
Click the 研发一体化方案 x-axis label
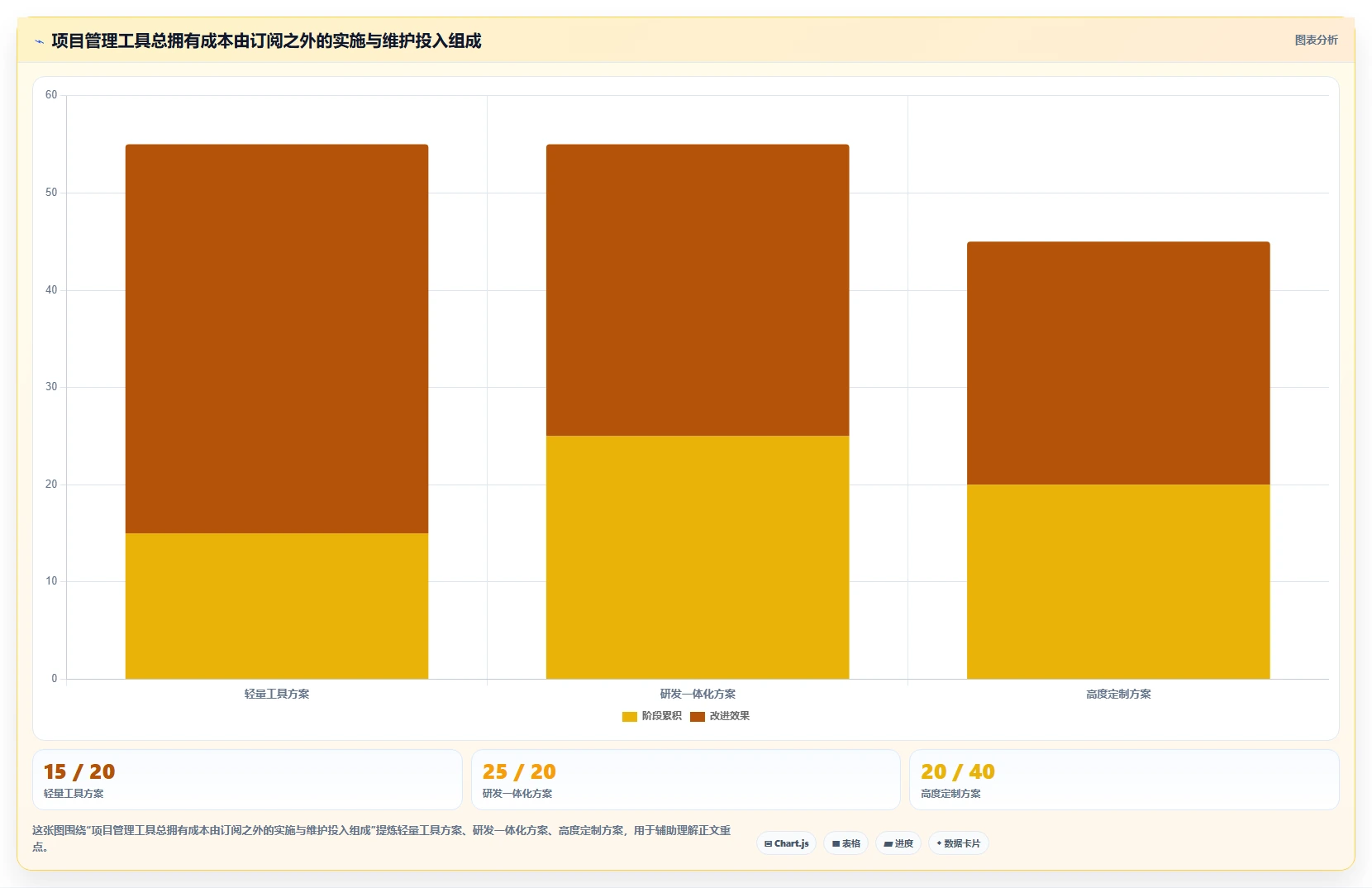(698, 694)
